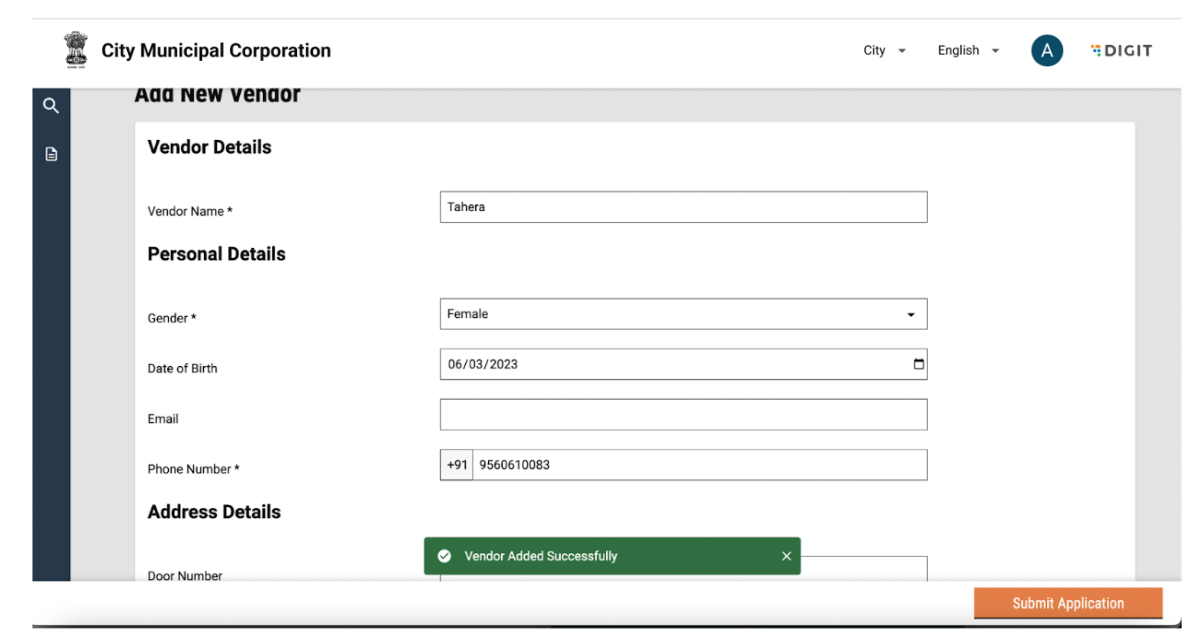
Task: Click the +91 country code prefix
Action: point(457,465)
